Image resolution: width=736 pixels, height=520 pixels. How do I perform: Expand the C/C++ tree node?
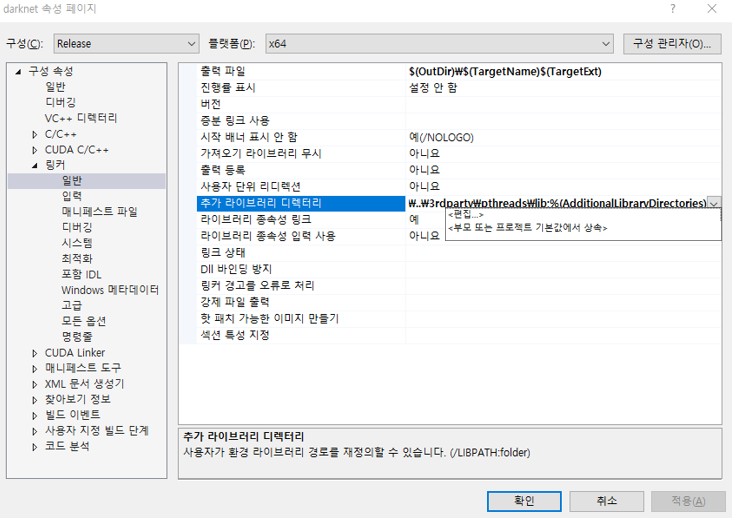(x=34, y=135)
